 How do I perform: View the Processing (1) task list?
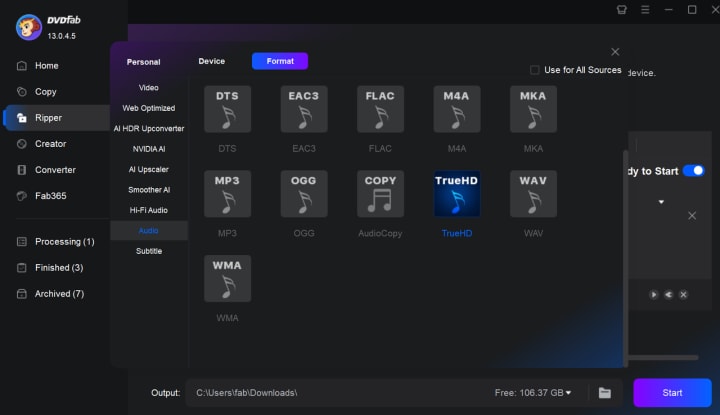coord(56,241)
